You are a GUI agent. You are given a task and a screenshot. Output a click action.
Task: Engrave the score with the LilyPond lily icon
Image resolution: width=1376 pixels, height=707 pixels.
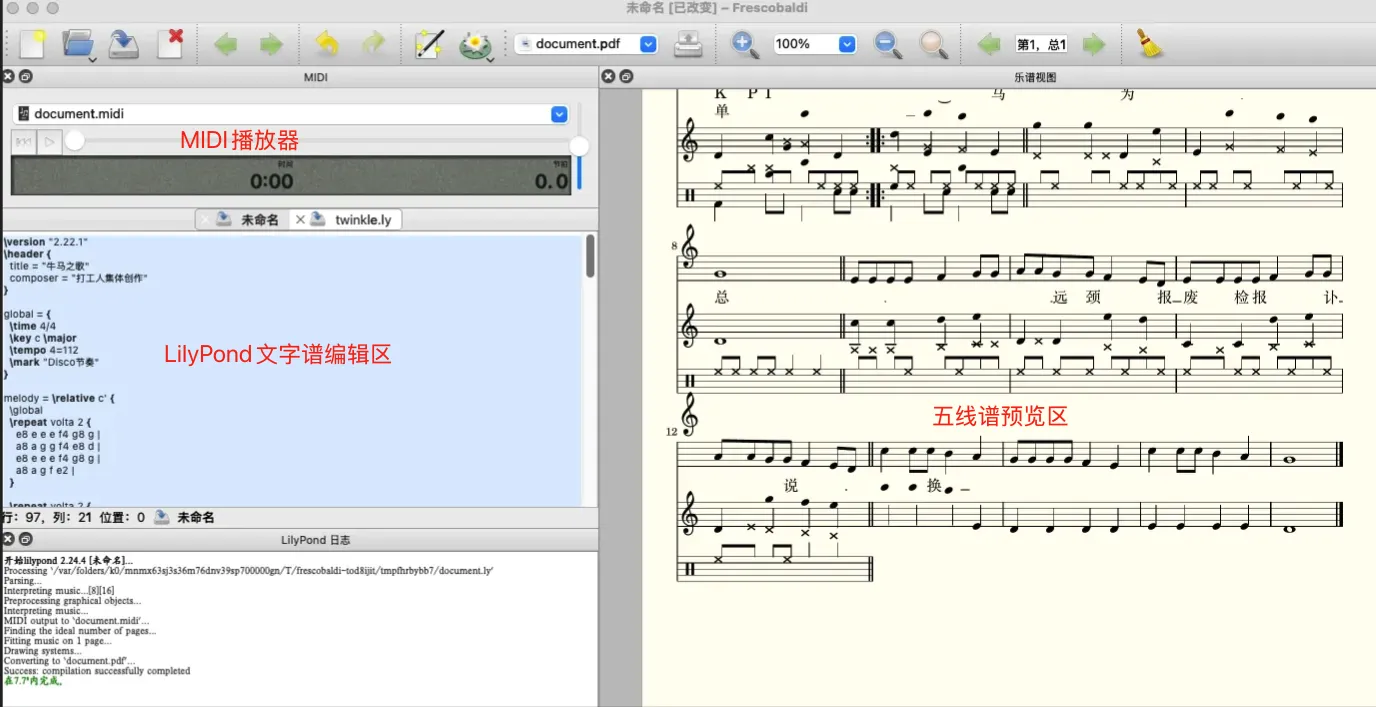(474, 44)
